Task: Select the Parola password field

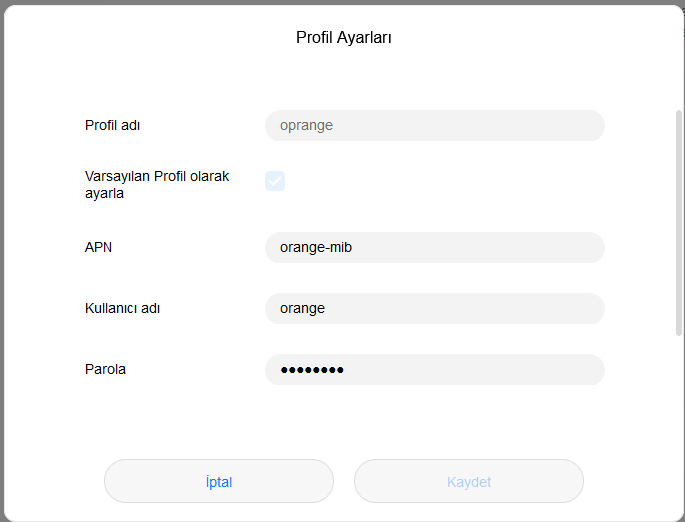Action: point(434,370)
